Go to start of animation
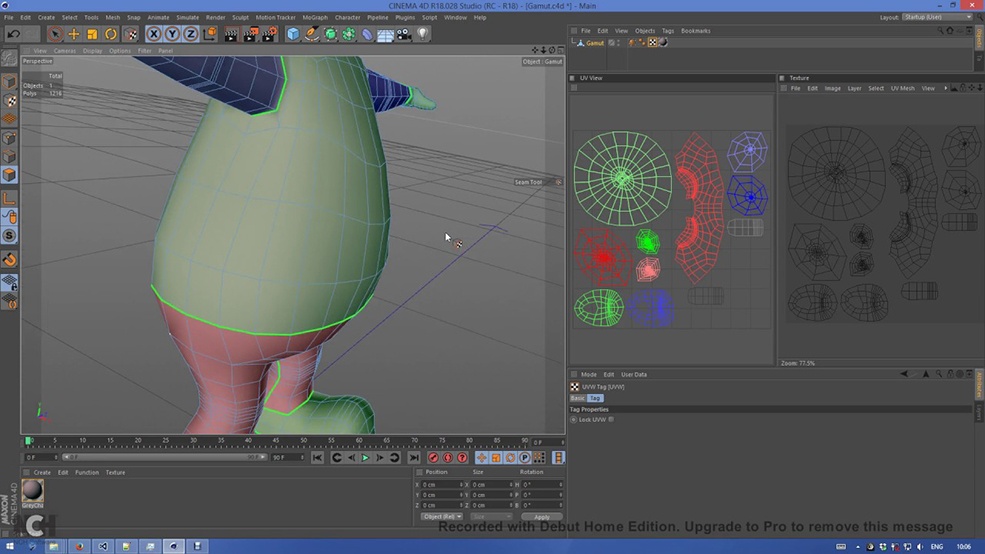Screen dimensions: 985x554 coord(317,458)
